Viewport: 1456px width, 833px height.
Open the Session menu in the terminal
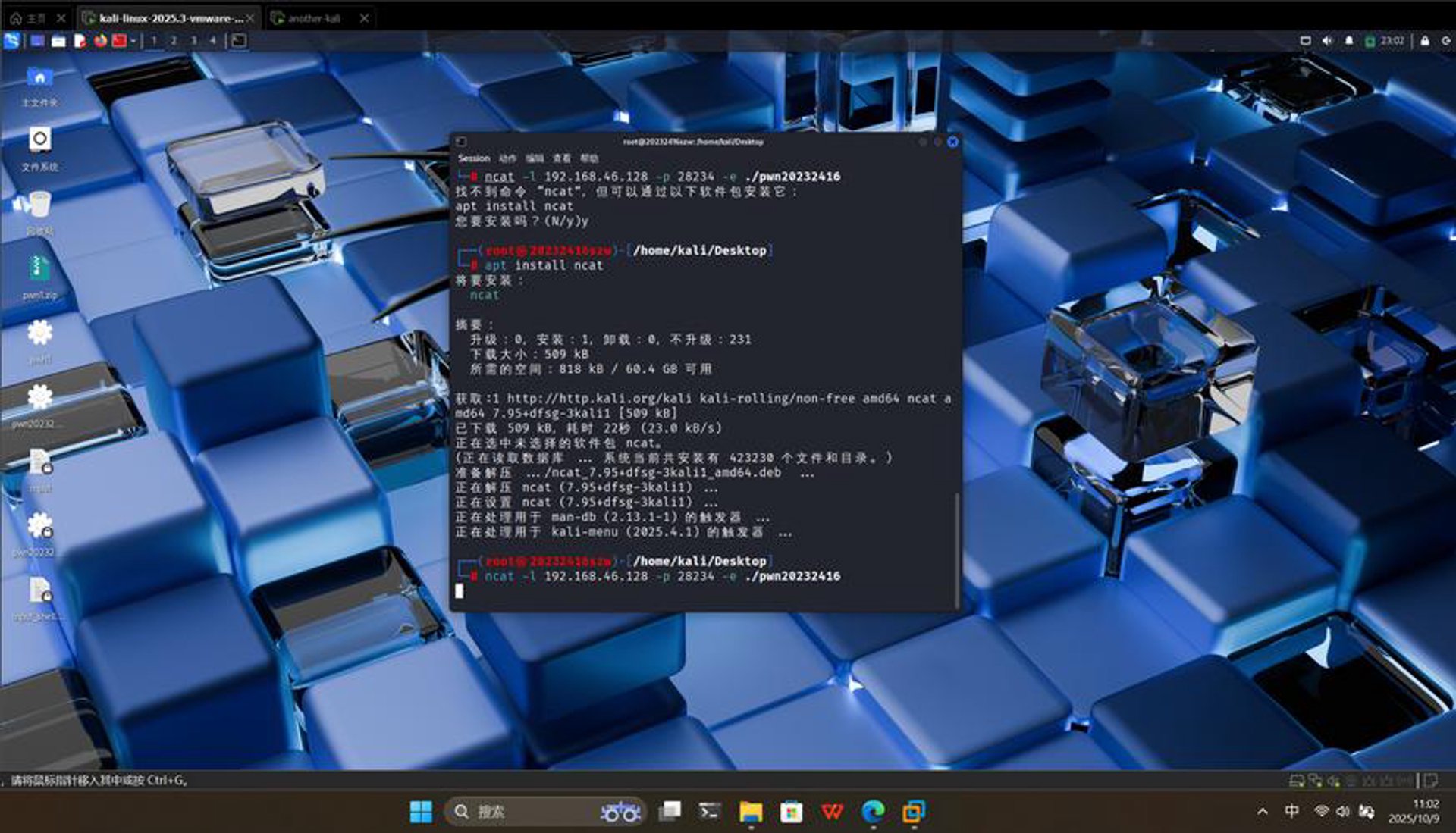pos(474,158)
